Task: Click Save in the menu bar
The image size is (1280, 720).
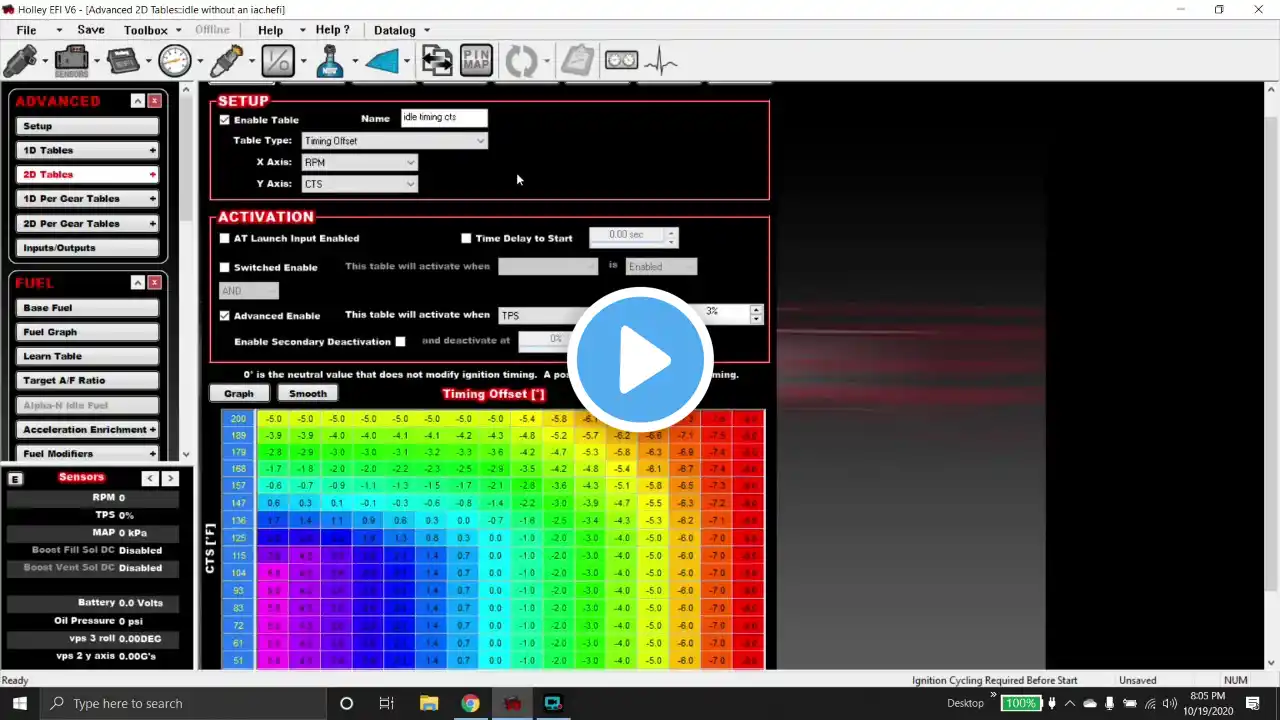Action: pyautogui.click(x=91, y=30)
